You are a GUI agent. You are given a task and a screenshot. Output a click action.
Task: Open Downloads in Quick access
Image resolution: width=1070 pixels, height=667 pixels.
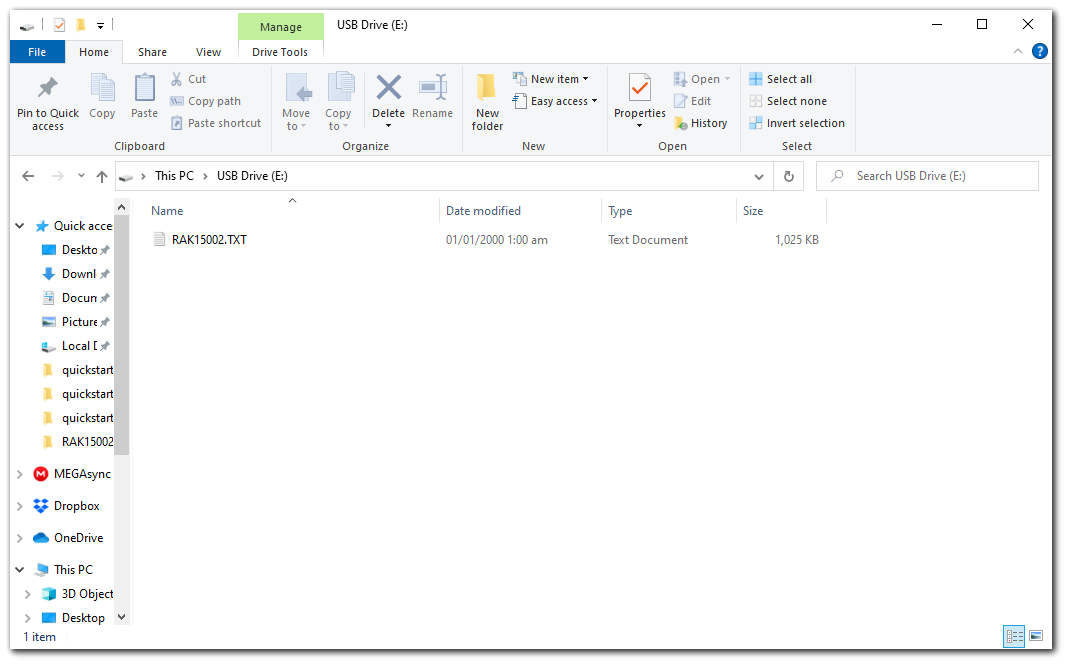pos(76,274)
